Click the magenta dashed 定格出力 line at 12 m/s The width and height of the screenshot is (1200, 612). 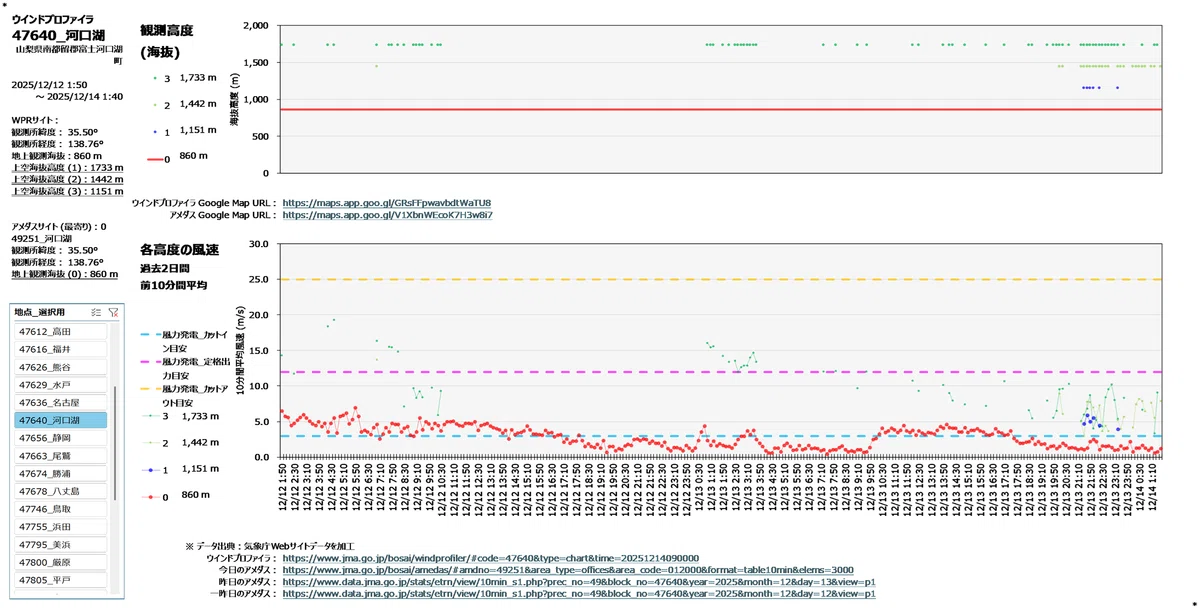click(x=721, y=372)
